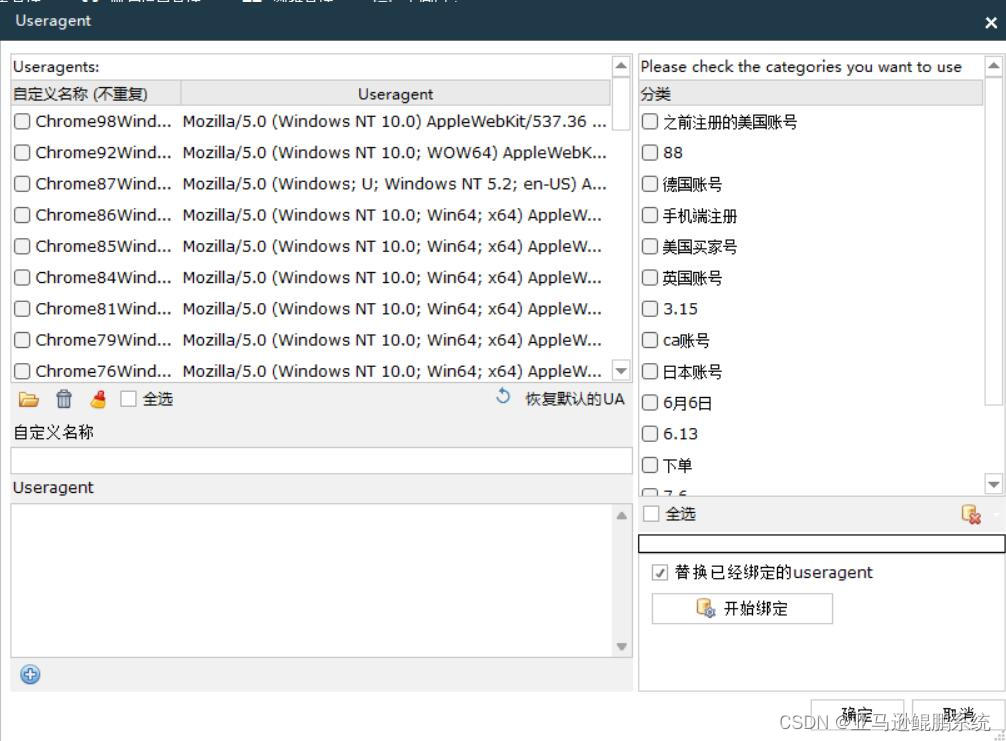This screenshot has height=741, width=1006.
Task: Click the categories list scroll down arrow
Action: [x=993, y=484]
